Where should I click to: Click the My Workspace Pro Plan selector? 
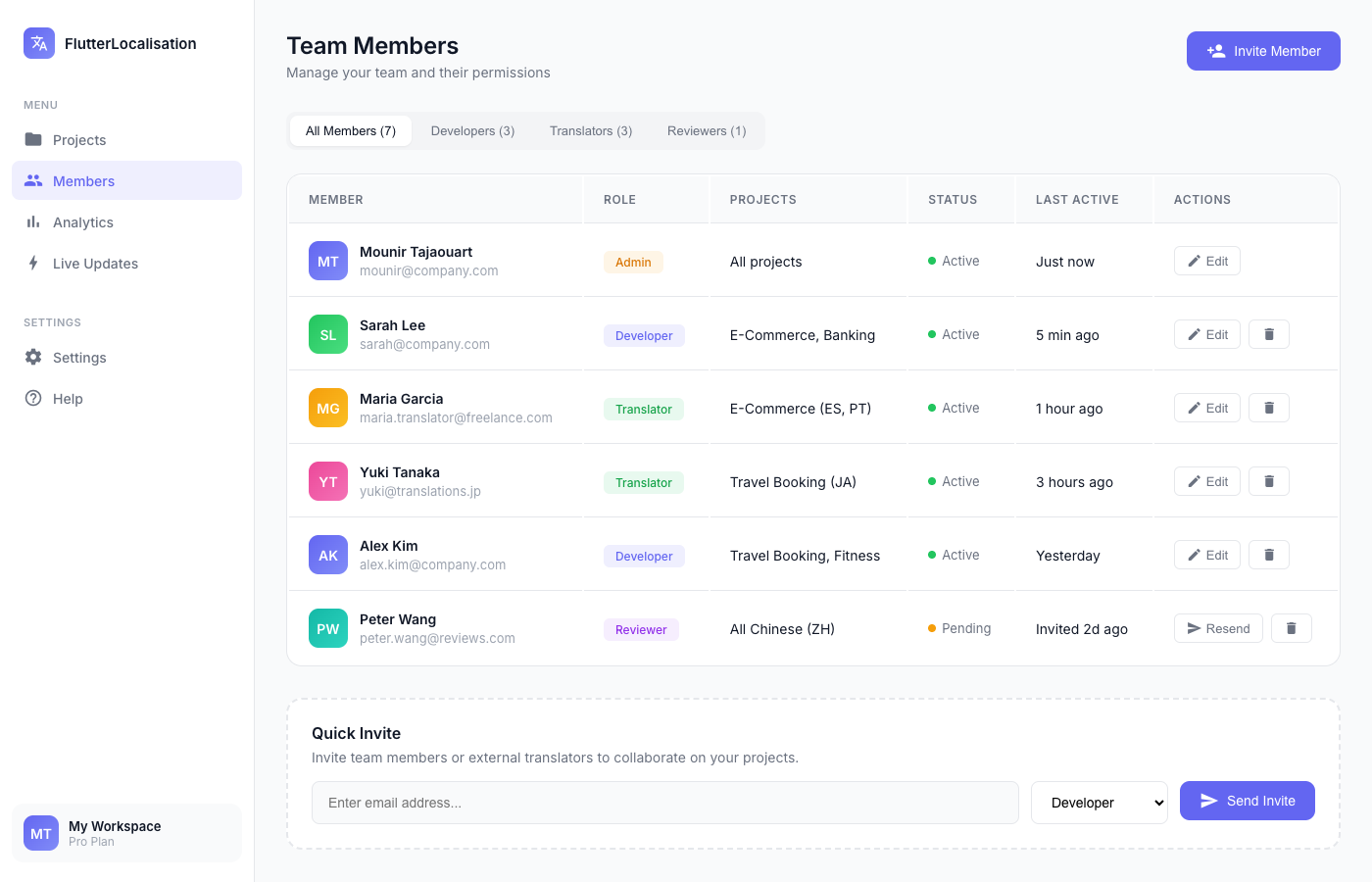[x=126, y=832]
